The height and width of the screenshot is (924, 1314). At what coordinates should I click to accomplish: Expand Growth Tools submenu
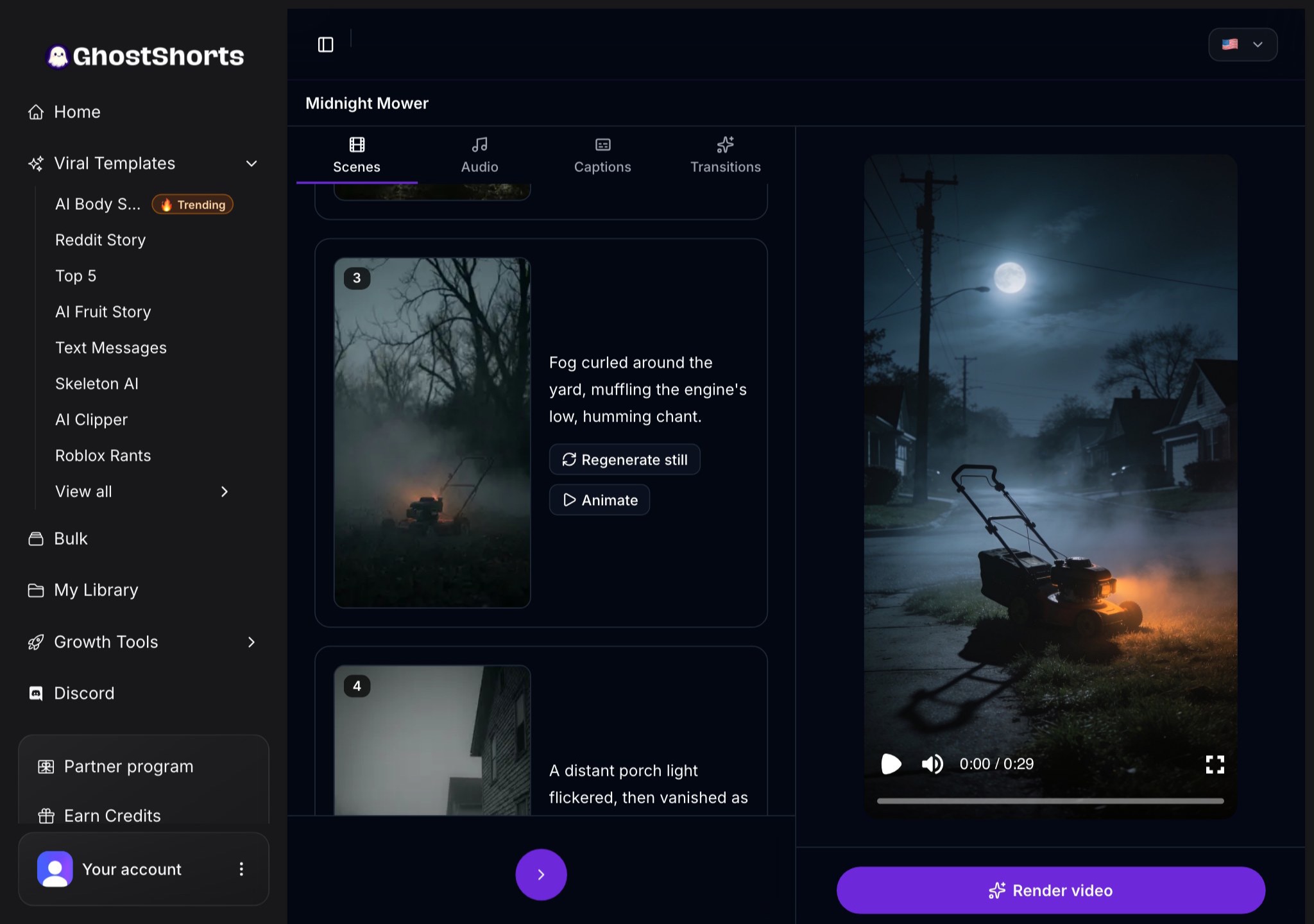click(x=252, y=642)
